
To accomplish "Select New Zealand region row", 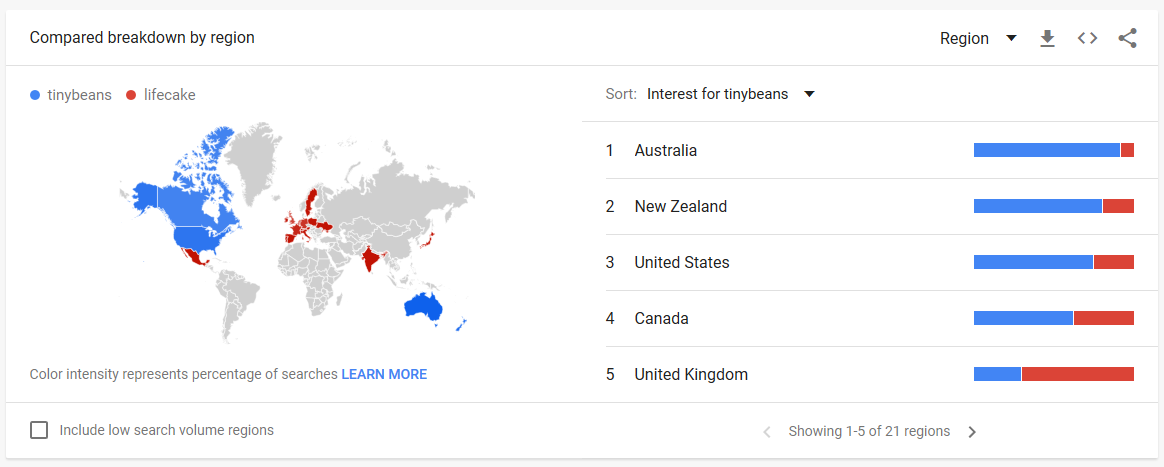I will [x=871, y=206].
